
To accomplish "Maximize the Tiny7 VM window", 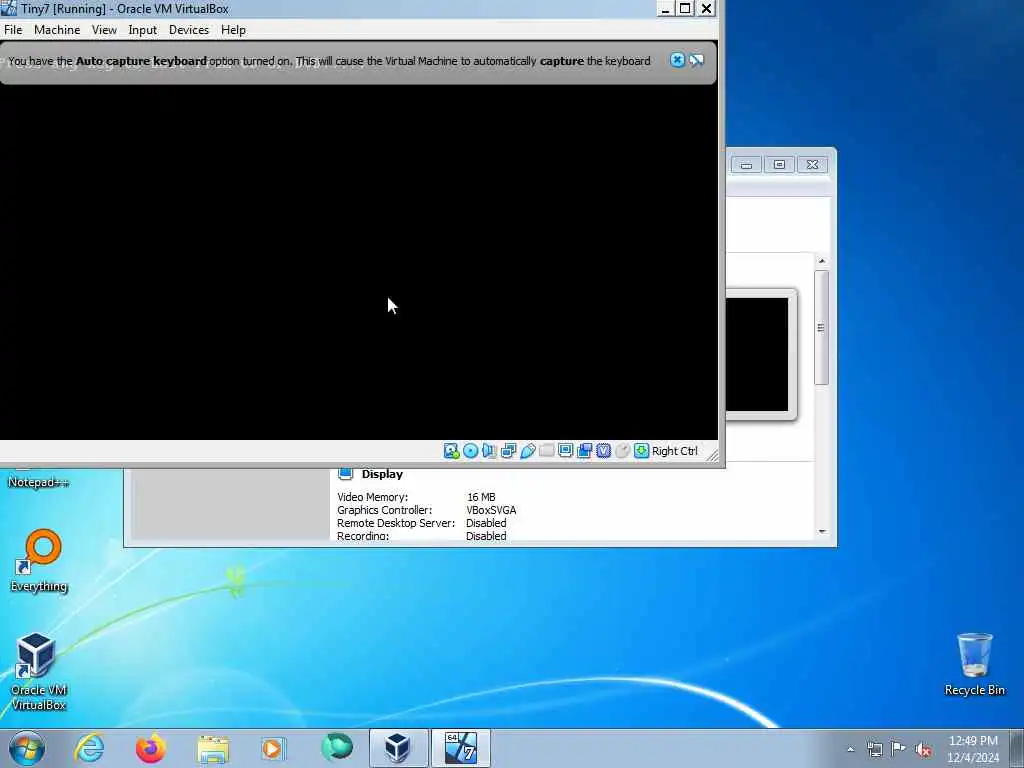I will coord(685,8).
